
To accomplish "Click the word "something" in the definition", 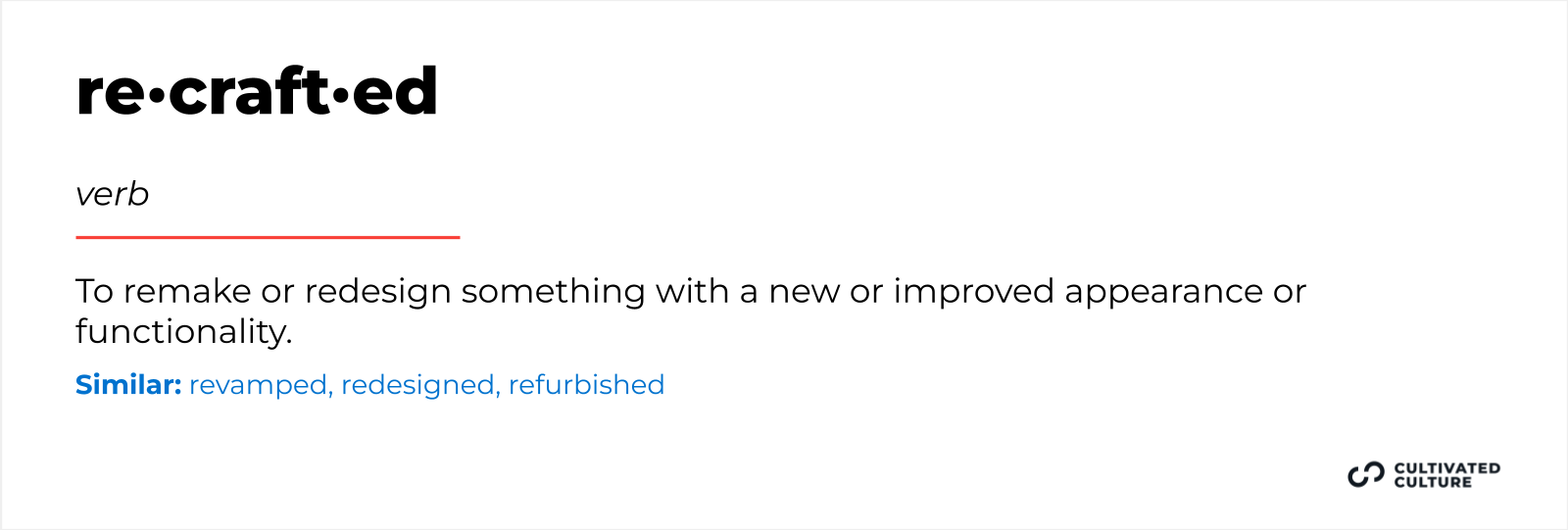I will tap(553, 292).
